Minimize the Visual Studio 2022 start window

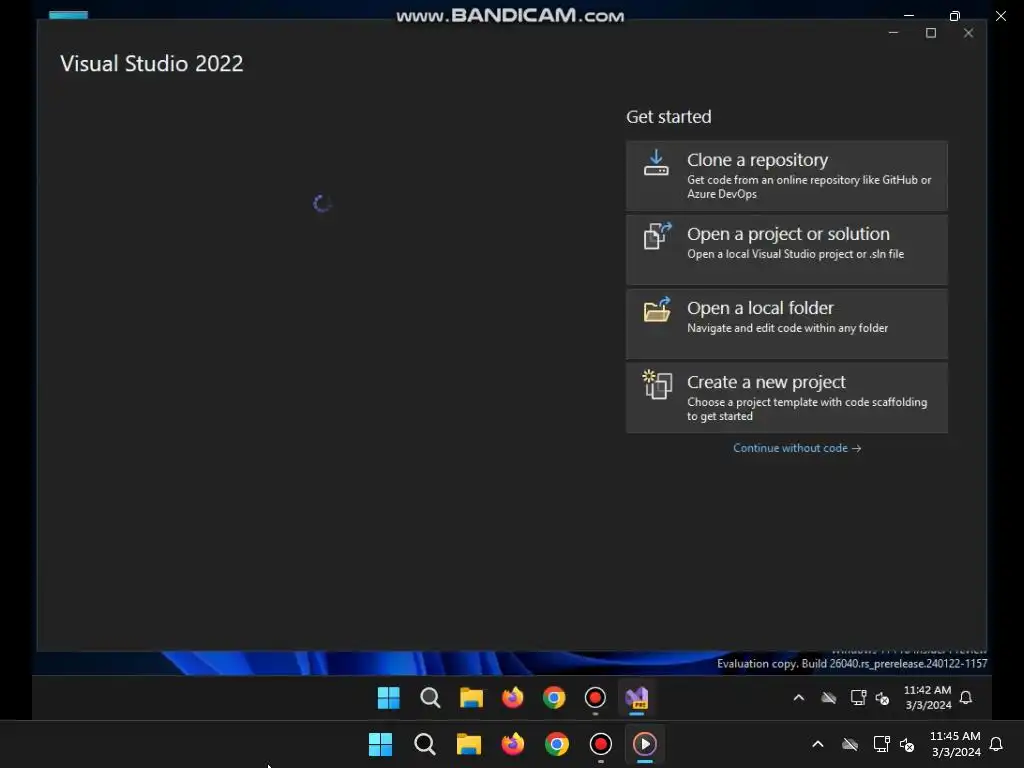coord(893,33)
